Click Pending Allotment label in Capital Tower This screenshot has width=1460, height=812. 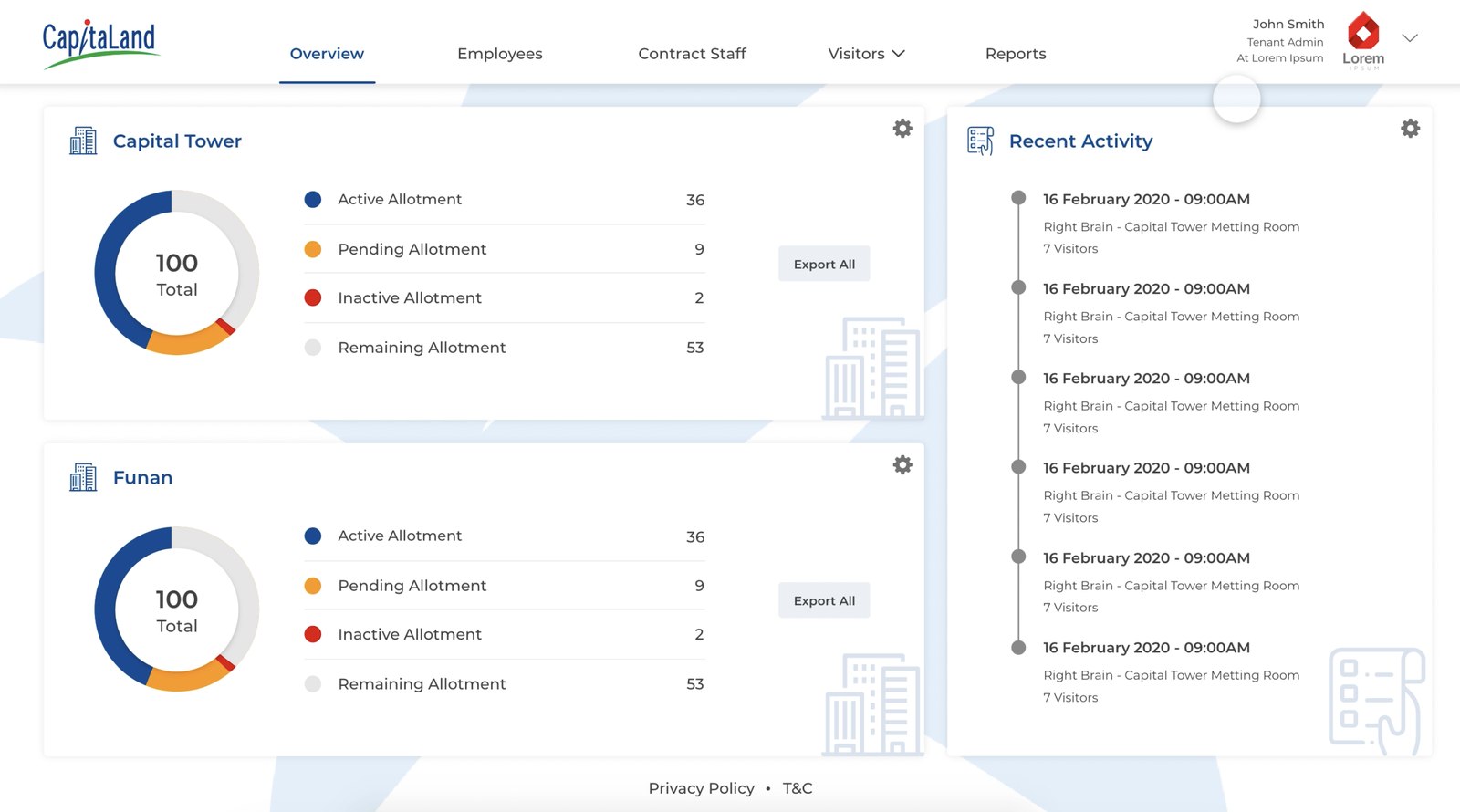[x=412, y=249]
